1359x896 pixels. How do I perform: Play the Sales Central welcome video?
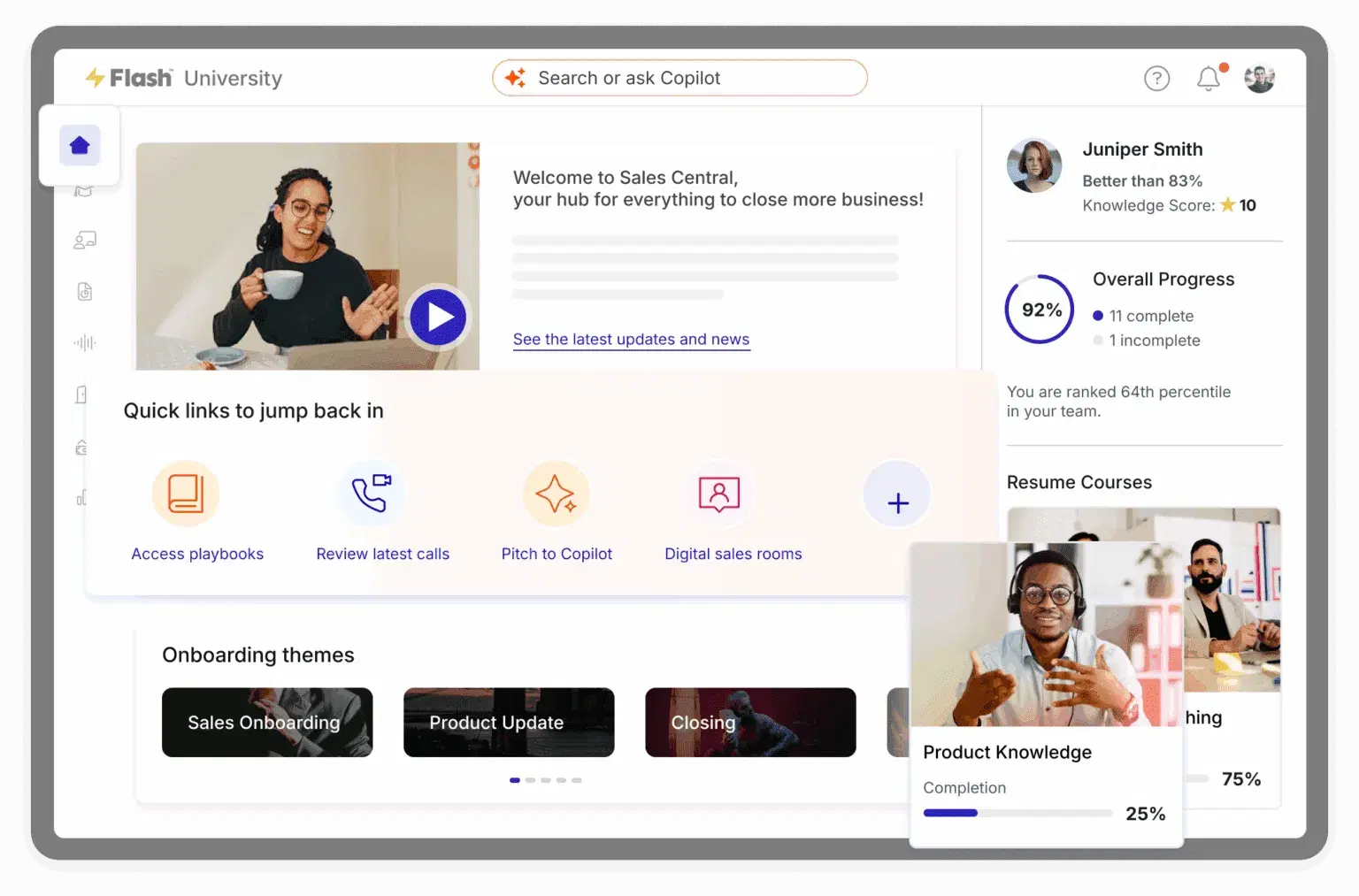tap(437, 317)
